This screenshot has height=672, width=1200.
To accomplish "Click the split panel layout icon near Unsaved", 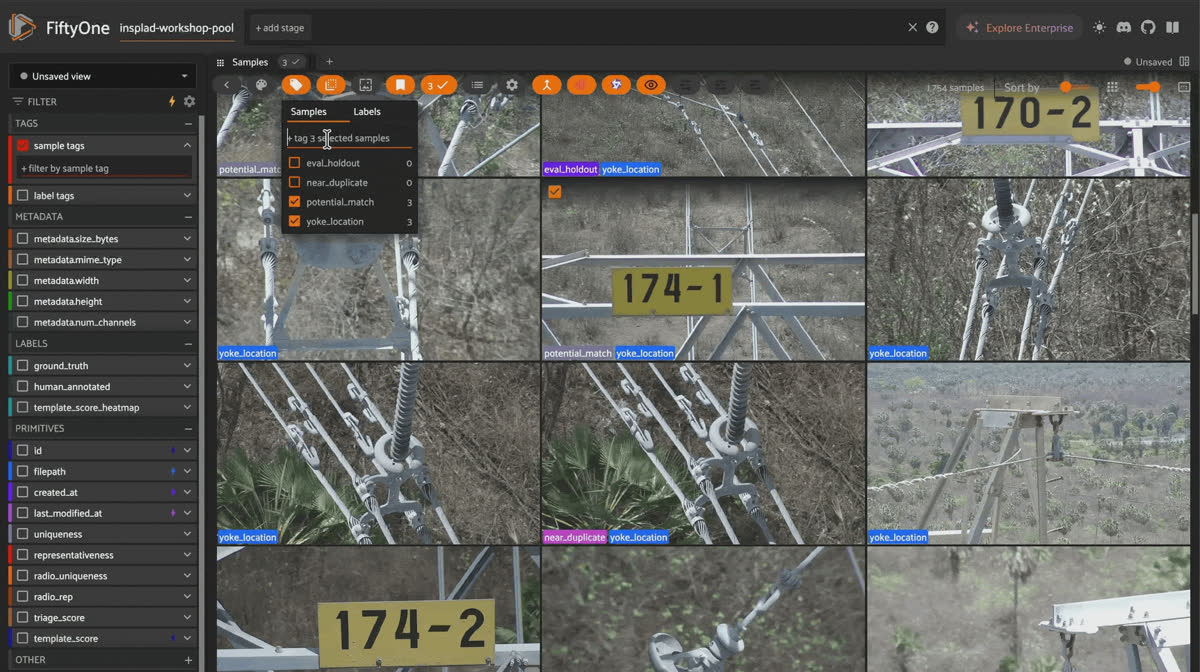I will [x=1186, y=62].
